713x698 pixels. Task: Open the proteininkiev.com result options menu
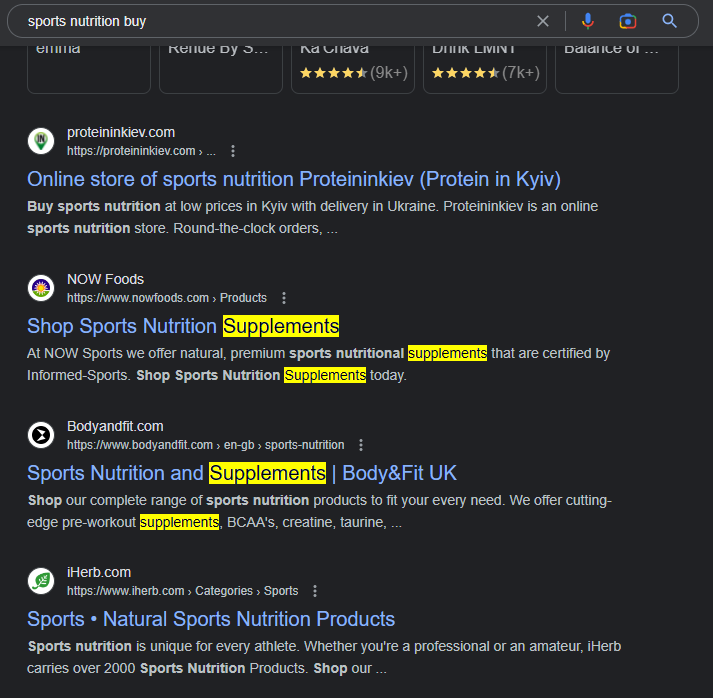point(233,151)
